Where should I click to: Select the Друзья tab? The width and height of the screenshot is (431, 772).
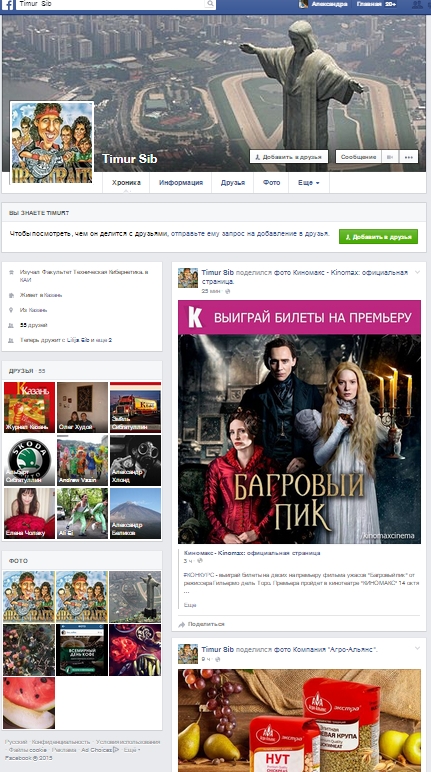232,183
